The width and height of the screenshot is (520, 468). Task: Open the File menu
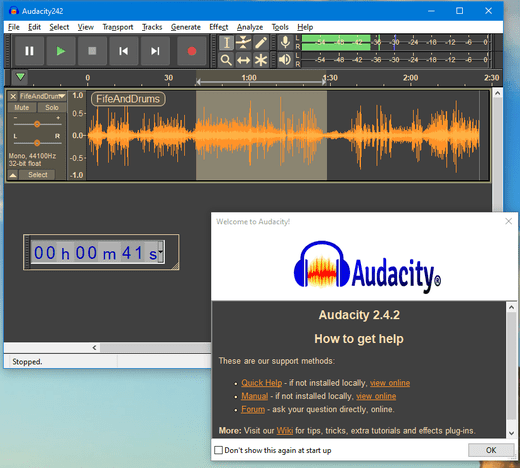point(14,27)
